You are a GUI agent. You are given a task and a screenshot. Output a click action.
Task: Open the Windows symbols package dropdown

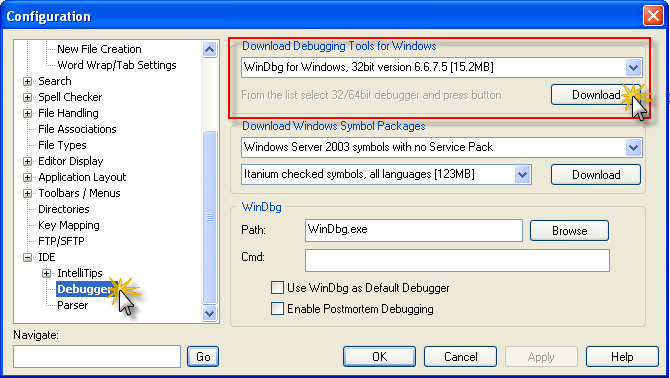(x=633, y=147)
